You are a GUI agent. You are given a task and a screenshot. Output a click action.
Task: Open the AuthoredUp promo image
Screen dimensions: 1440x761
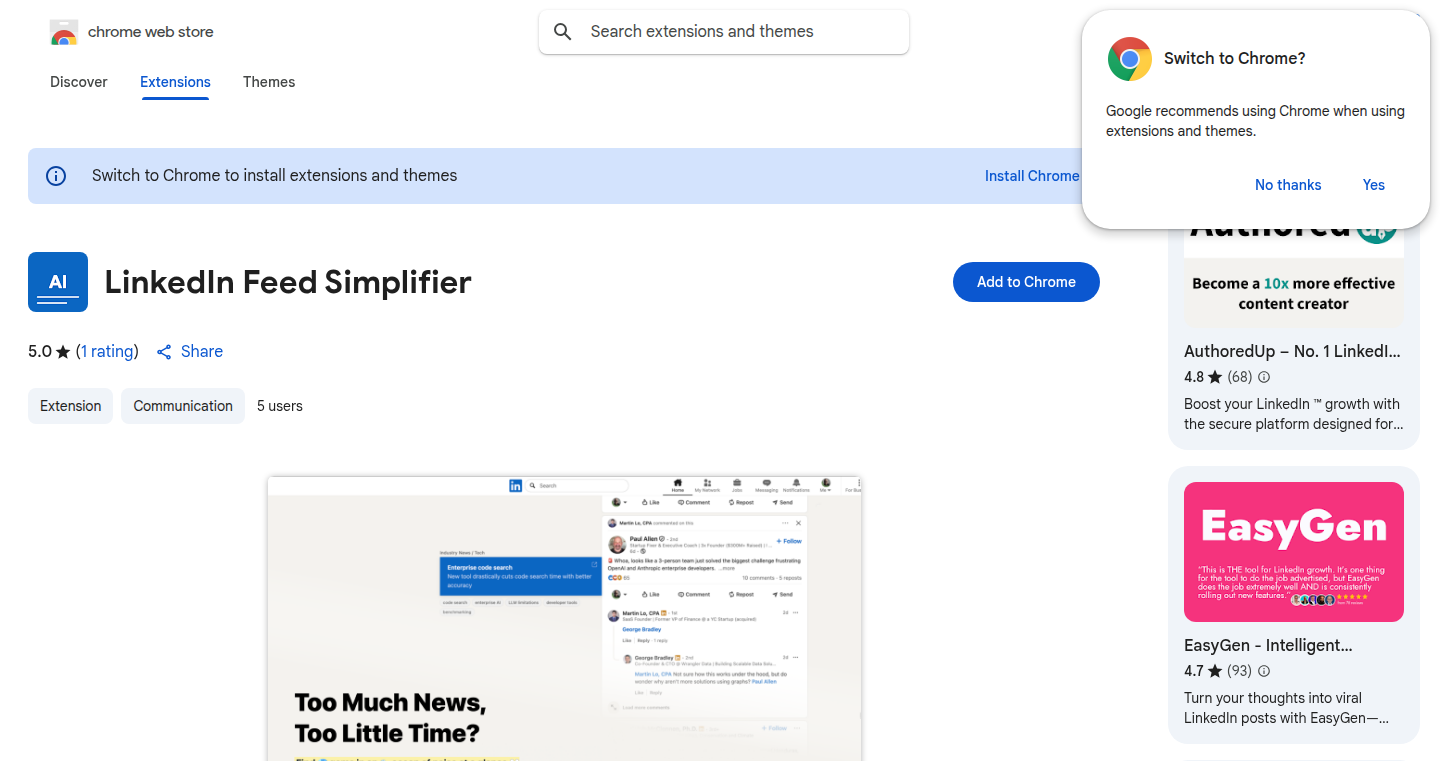[x=1294, y=277]
